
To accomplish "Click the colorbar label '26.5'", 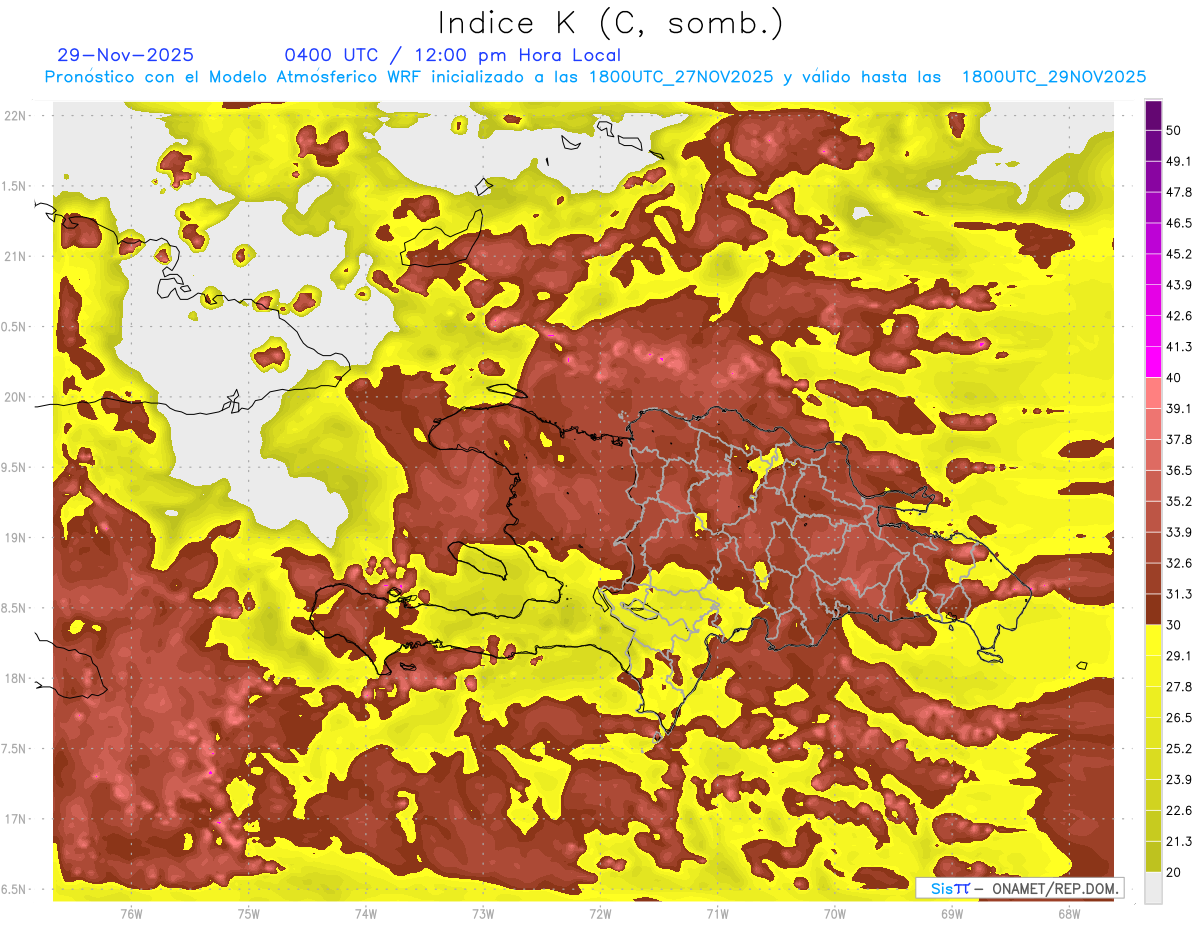I will pyautogui.click(x=1179, y=717).
